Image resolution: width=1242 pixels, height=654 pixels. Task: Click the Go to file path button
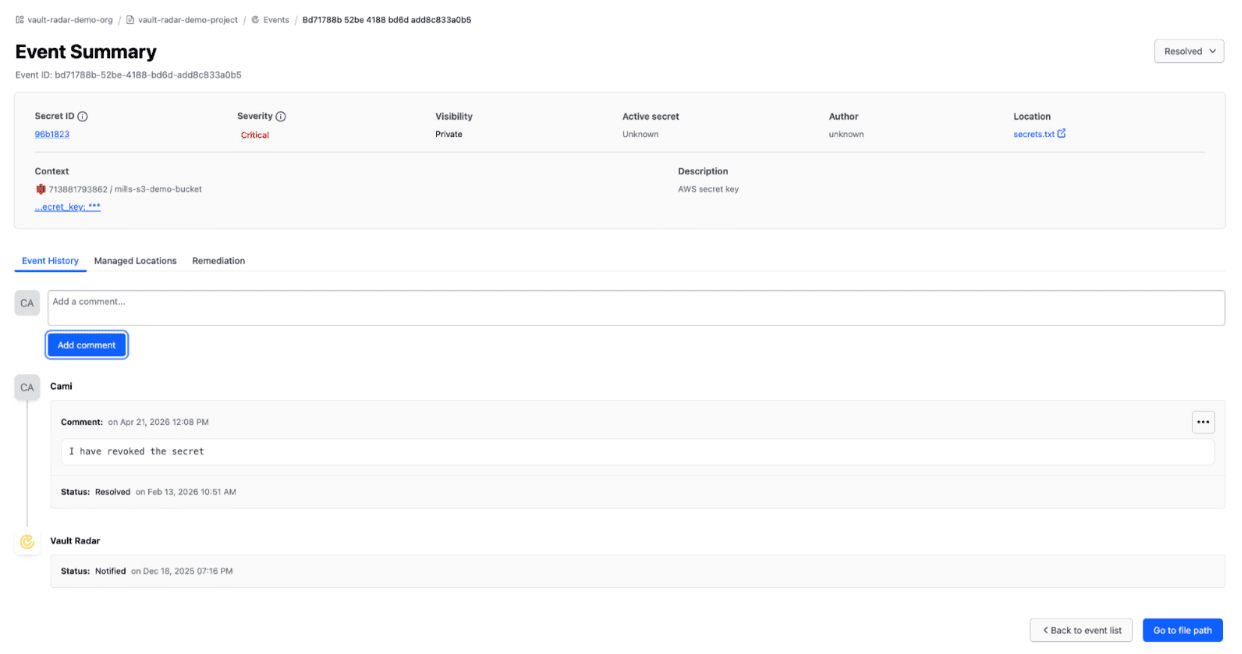pyautogui.click(x=1182, y=630)
